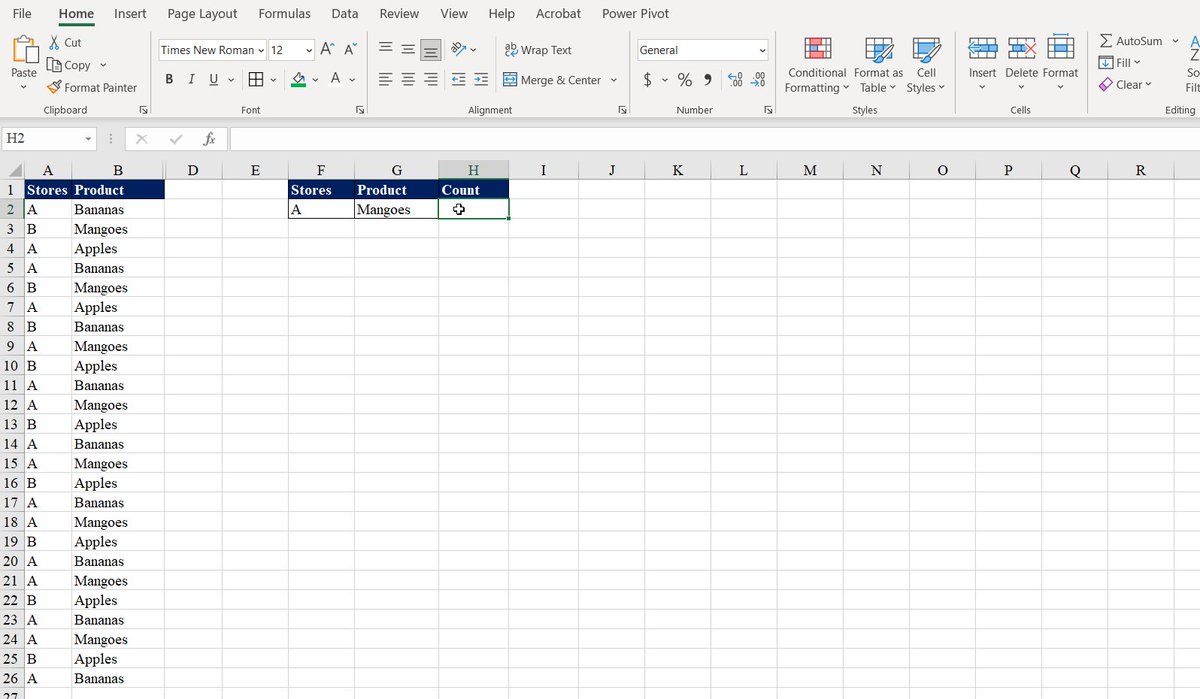Switch to the Power Pivot tab

point(636,14)
